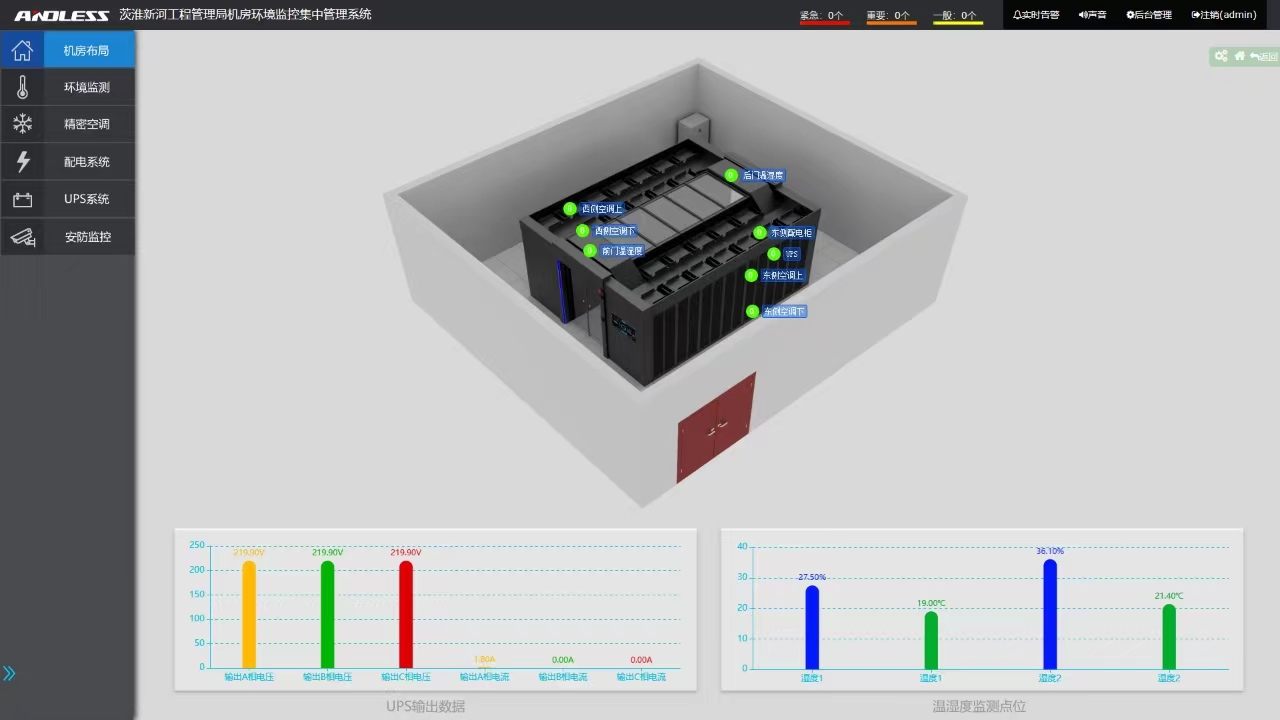Expand the sidebar with double-chevron arrow
Screen dimensions: 1280x720
[9, 673]
